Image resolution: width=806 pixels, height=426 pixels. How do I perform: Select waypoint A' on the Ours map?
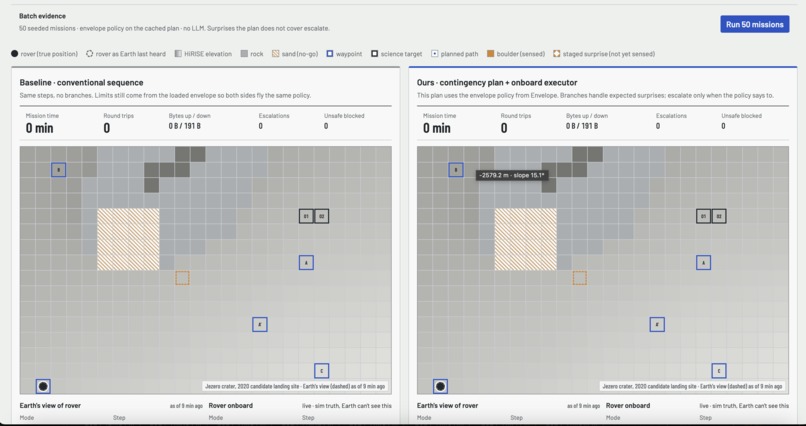tap(657, 324)
